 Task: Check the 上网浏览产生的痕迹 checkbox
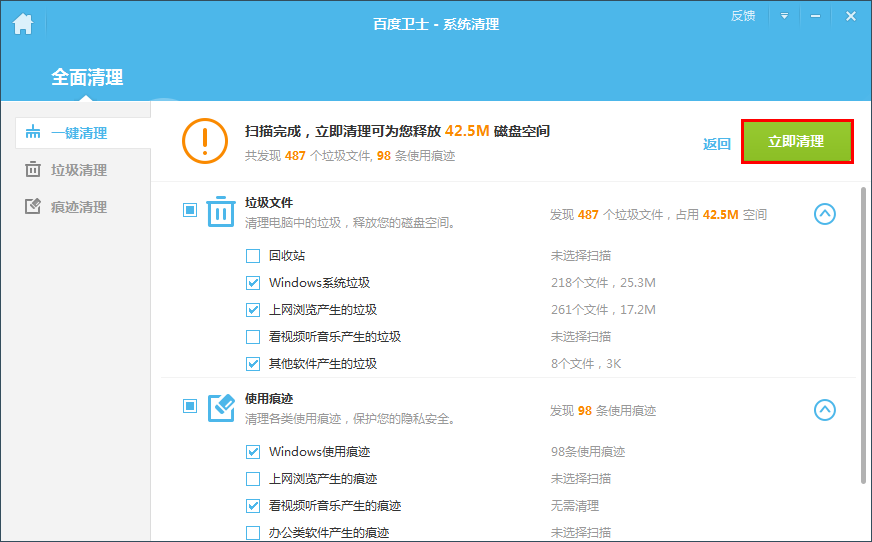(253, 479)
